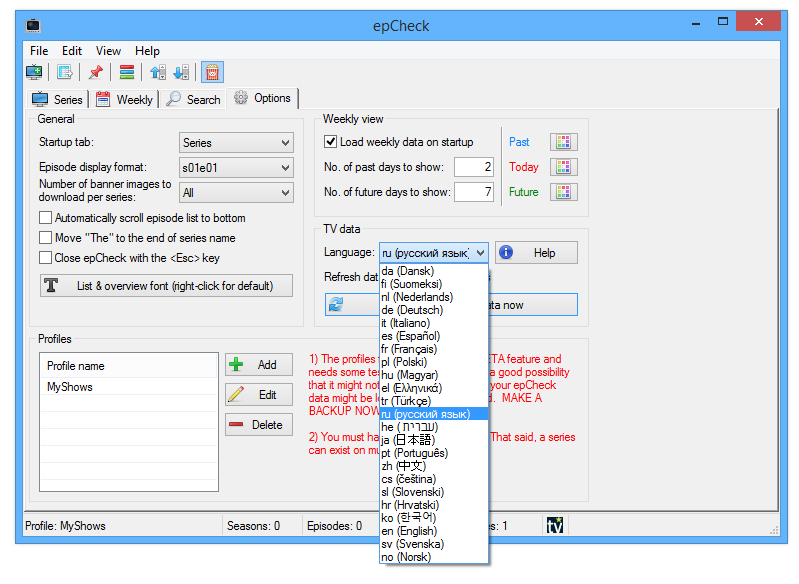Open the Help menu
Image resolution: width=799 pixels, height=584 pixels.
click(147, 51)
